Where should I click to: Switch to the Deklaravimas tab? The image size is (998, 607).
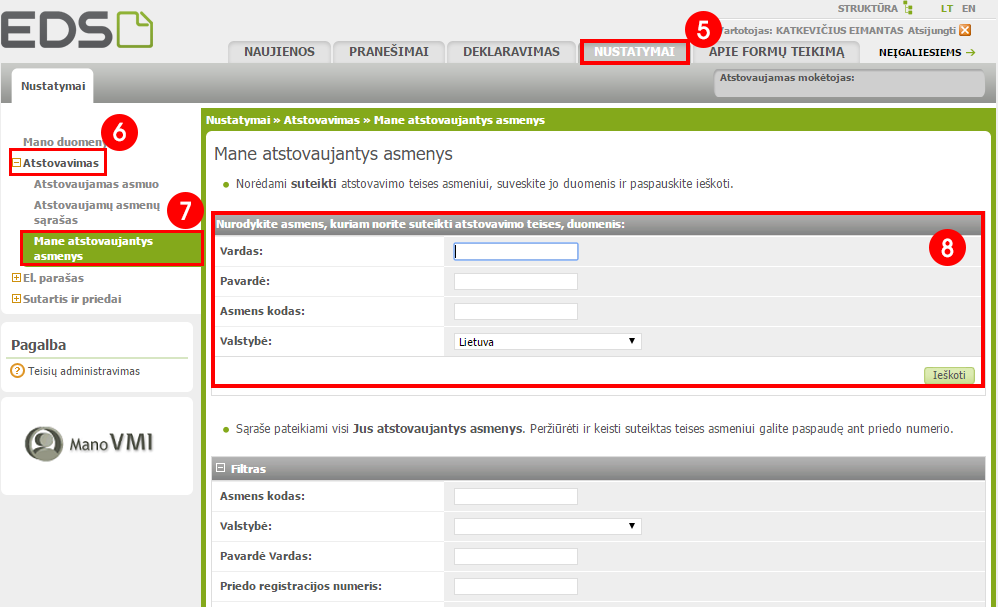tap(511, 52)
